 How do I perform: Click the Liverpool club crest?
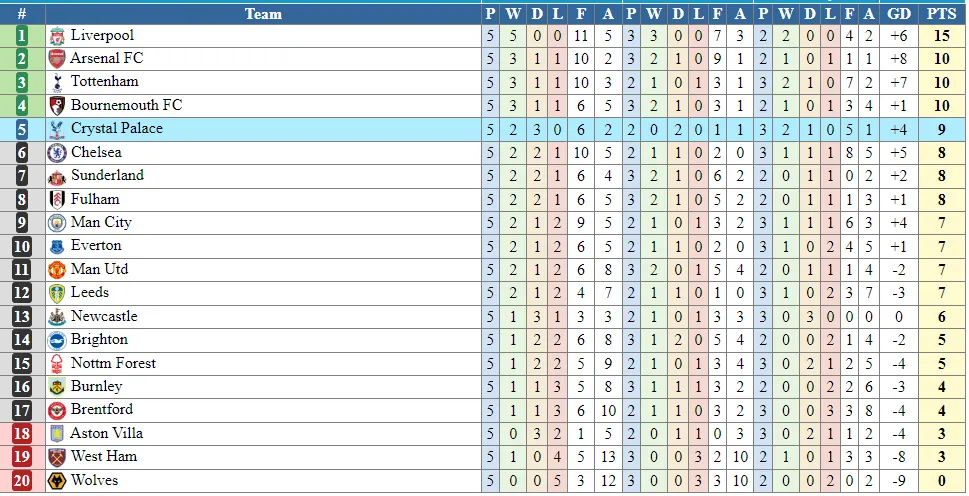tap(57, 36)
